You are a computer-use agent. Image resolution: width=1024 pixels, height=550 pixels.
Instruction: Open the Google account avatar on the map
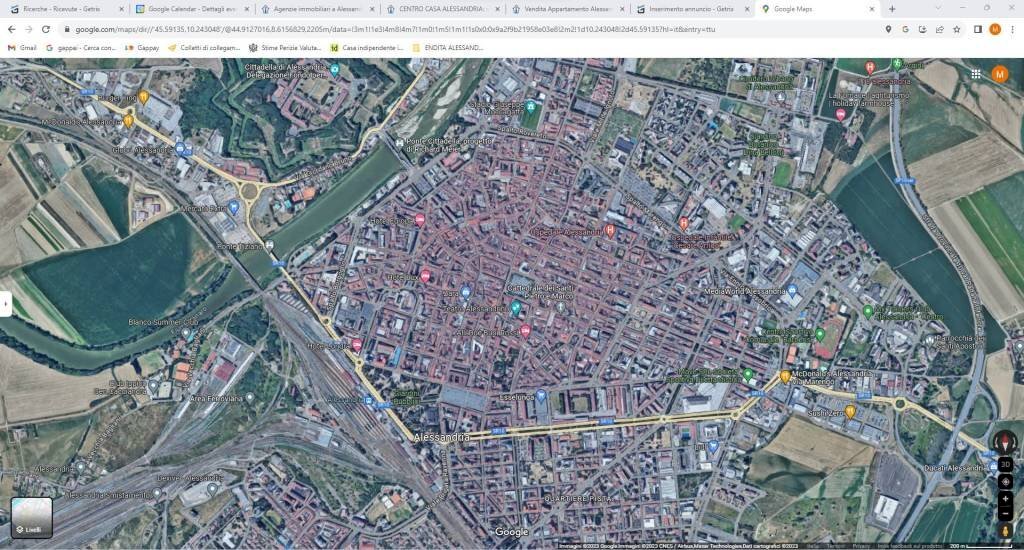point(999,74)
